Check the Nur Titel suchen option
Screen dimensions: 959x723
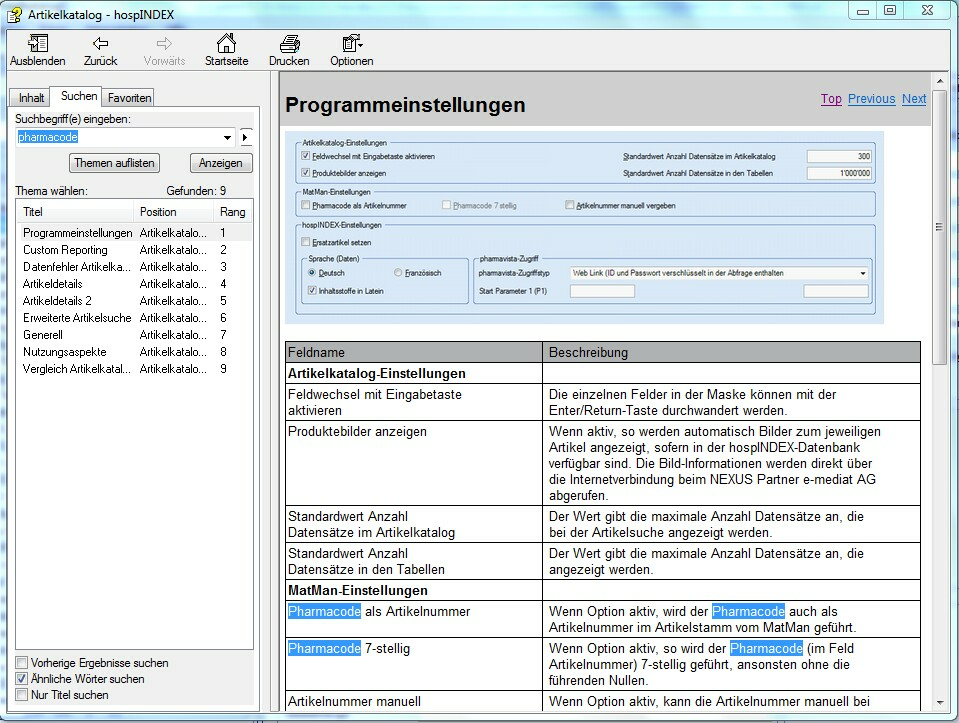22,695
